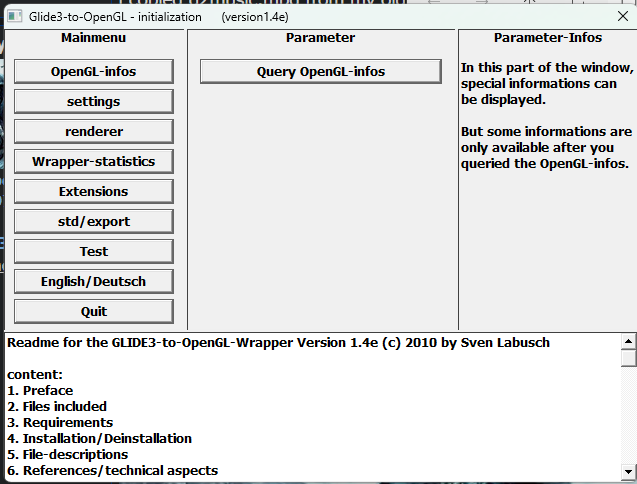Open the OpenGL-infos menu section
637x484 pixels.
click(x=94, y=72)
